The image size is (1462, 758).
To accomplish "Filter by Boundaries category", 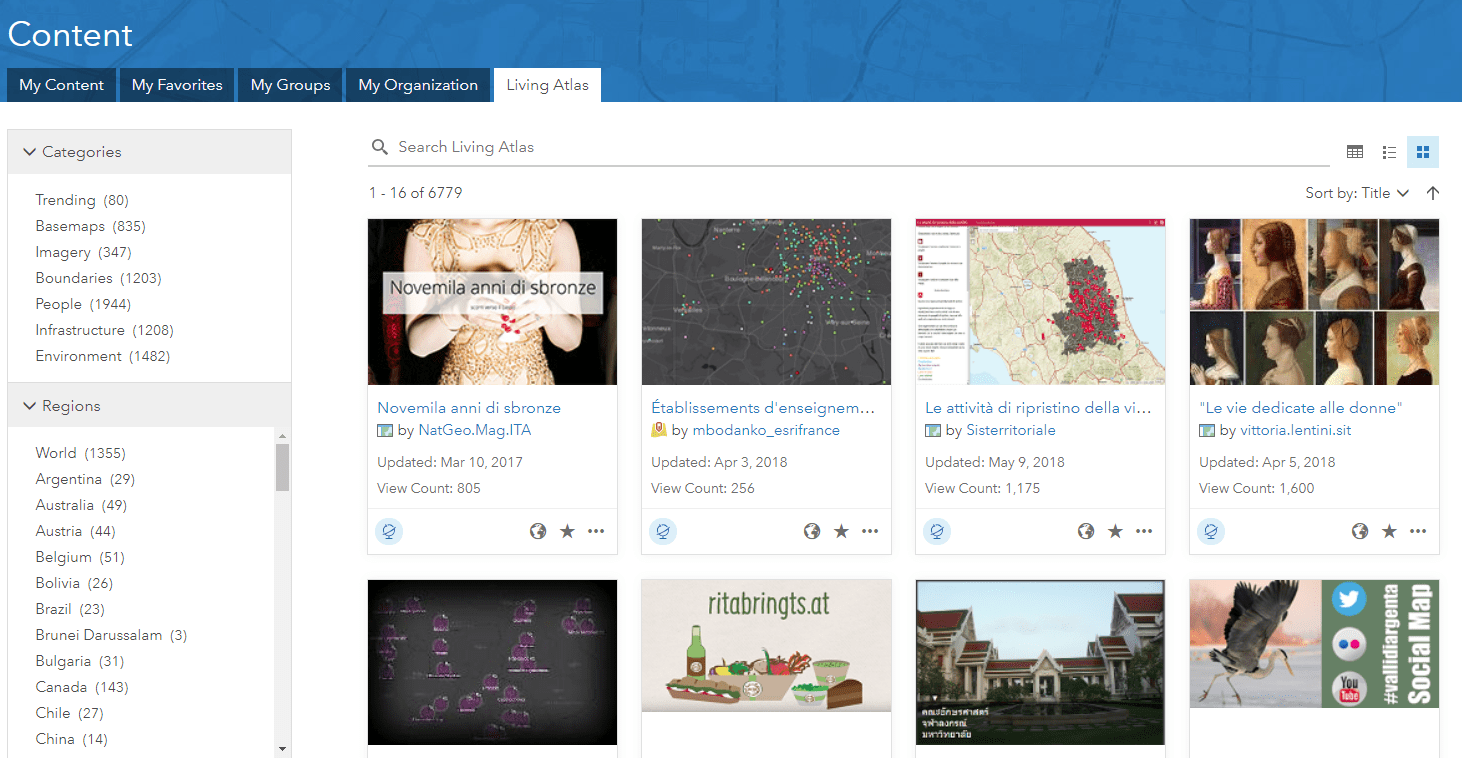I will [98, 278].
